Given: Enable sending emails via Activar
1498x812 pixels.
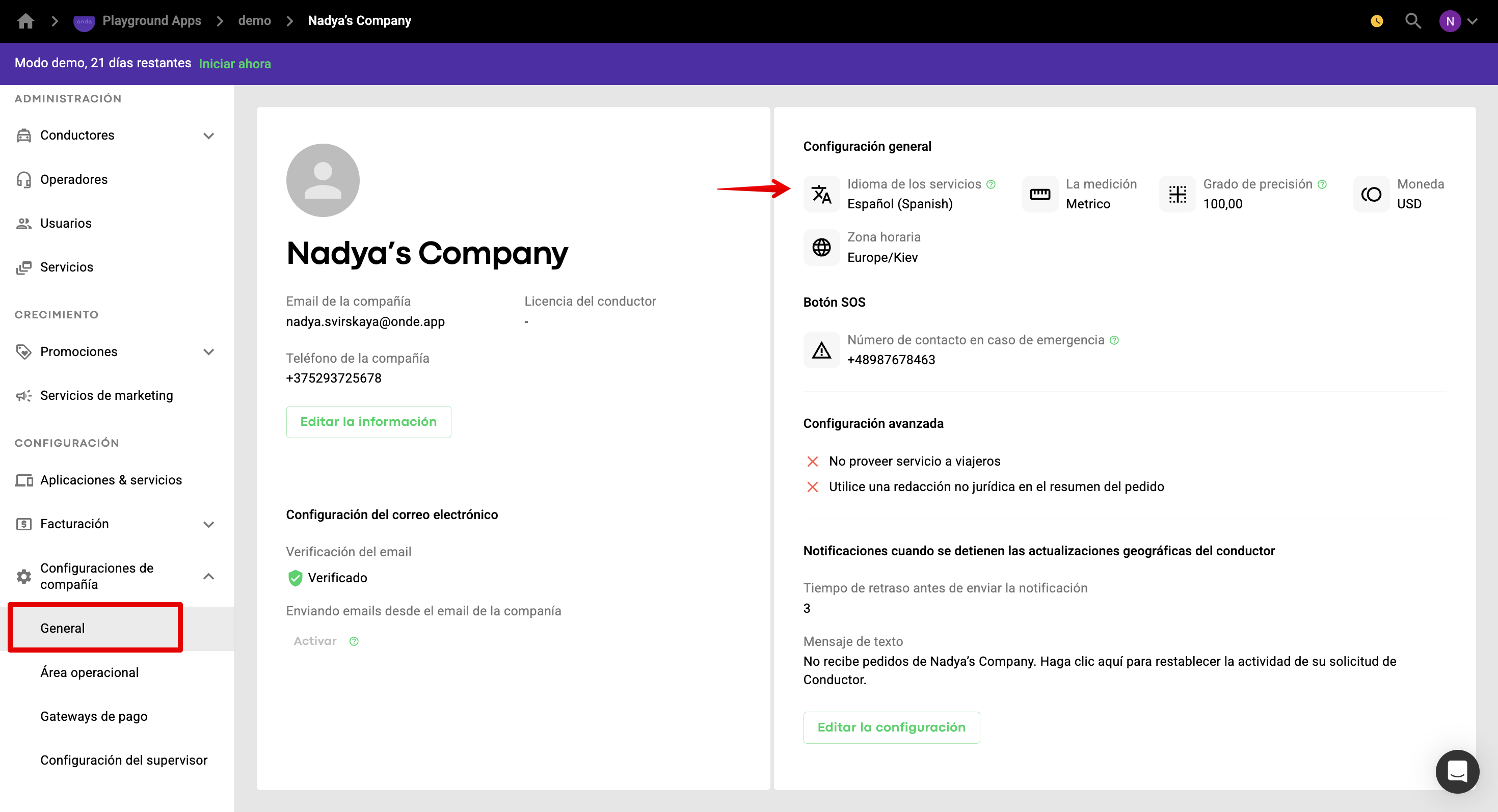Looking at the screenshot, I should click(x=314, y=640).
